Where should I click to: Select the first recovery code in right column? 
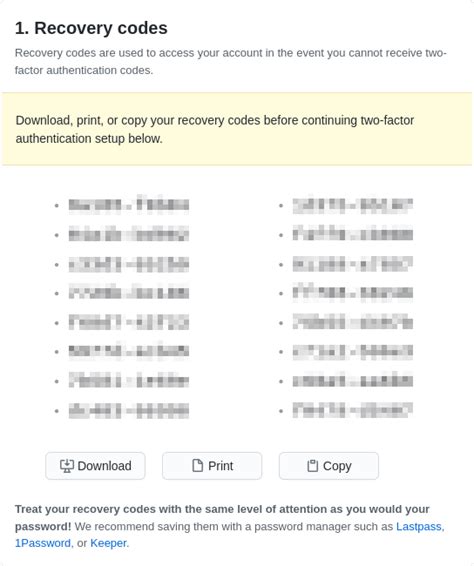click(353, 205)
